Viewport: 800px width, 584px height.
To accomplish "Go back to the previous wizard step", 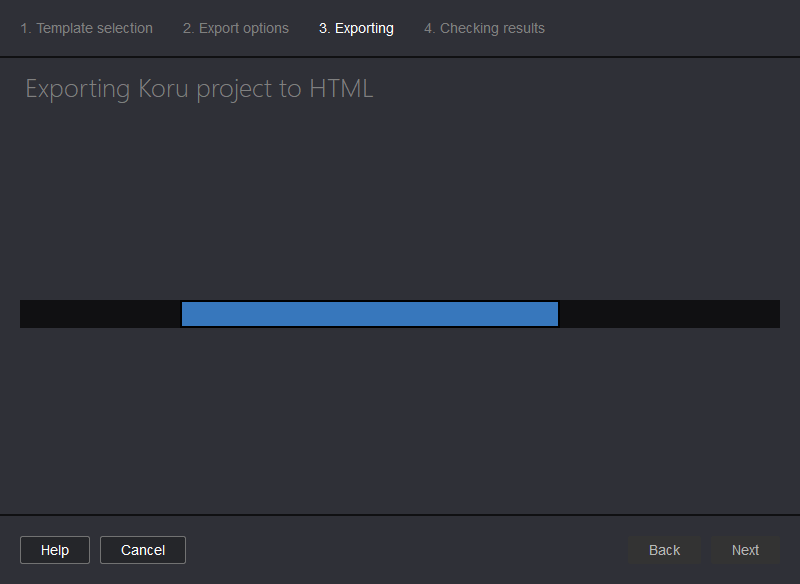I will pyautogui.click(x=664, y=550).
